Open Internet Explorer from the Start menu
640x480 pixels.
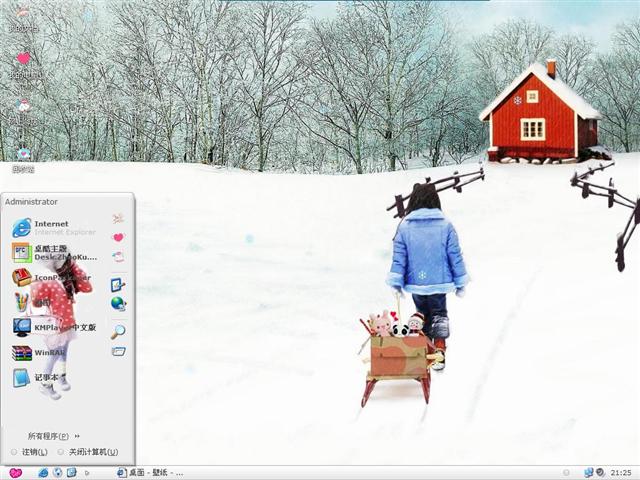(x=54, y=228)
